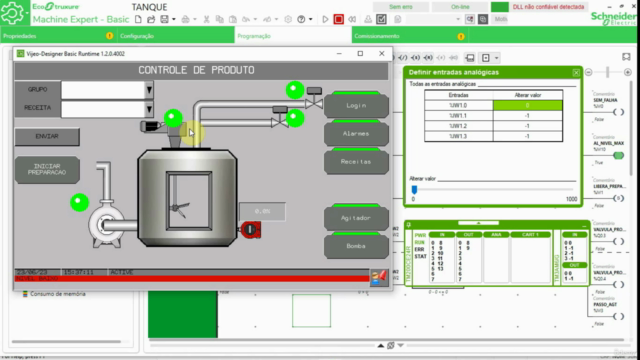Start the controller with the Play icon
The height and width of the screenshot is (360, 640).
point(325,19)
